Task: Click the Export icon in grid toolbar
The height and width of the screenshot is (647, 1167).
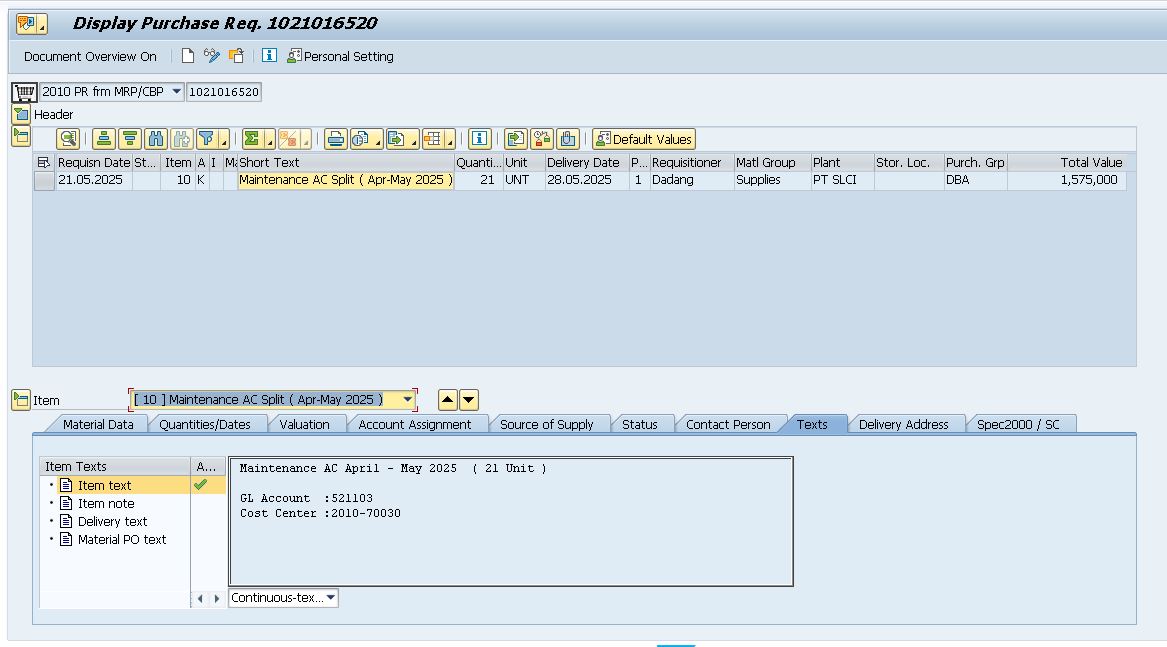Action: (x=397, y=139)
